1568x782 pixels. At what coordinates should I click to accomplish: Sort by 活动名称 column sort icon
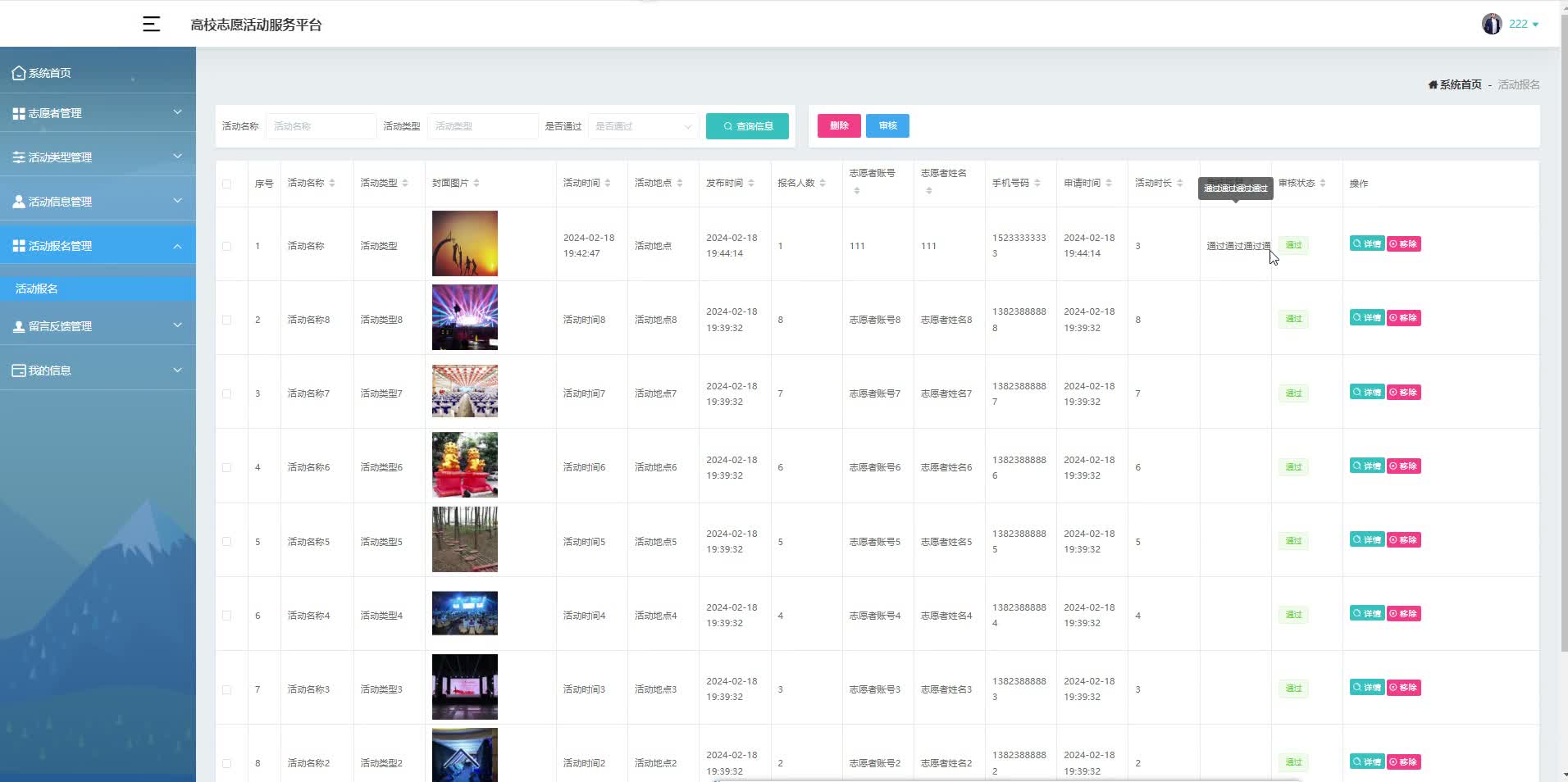pyautogui.click(x=332, y=183)
